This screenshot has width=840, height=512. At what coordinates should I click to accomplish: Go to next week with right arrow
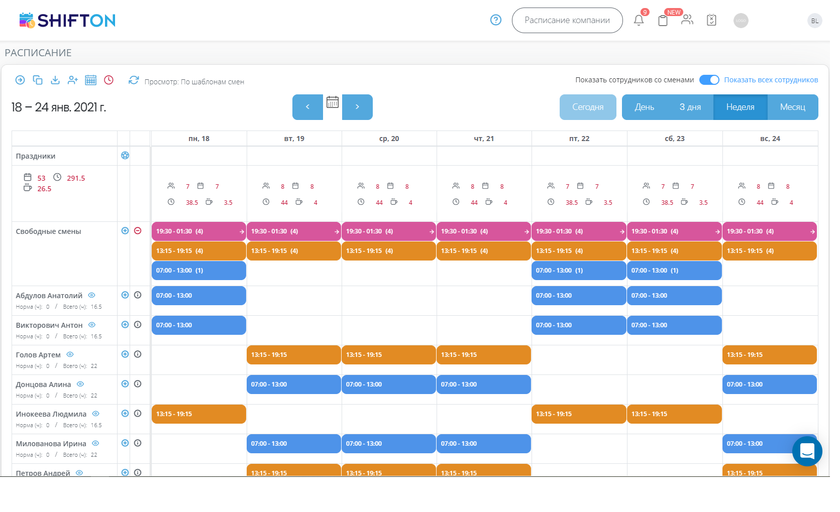tap(357, 107)
